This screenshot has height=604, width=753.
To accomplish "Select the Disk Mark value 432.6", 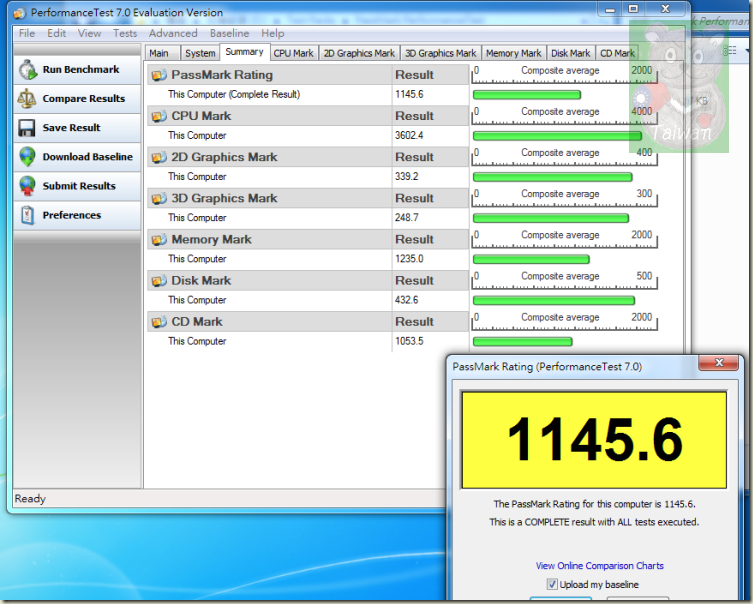I will coord(407,300).
